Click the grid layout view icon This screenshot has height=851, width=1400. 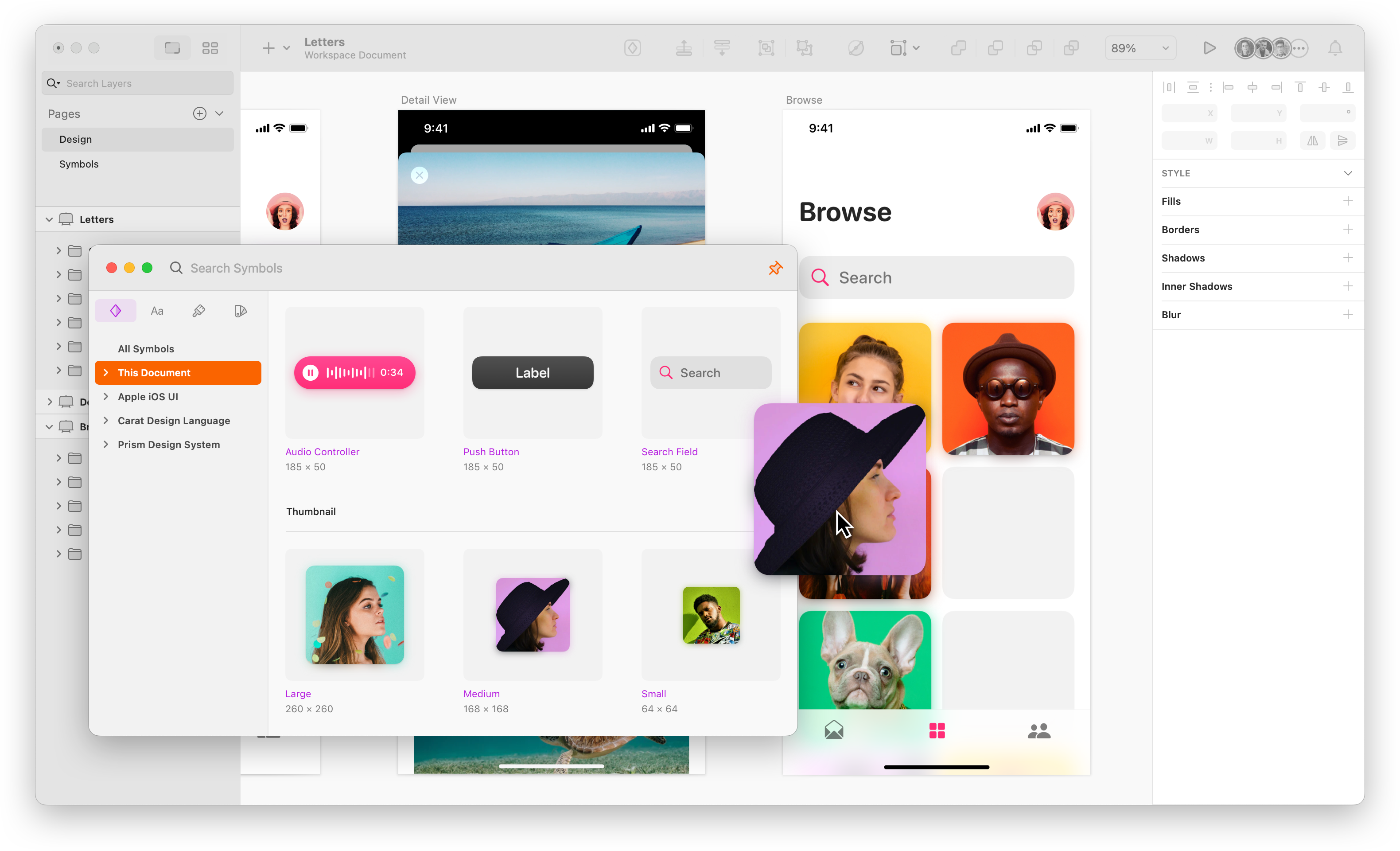click(209, 48)
